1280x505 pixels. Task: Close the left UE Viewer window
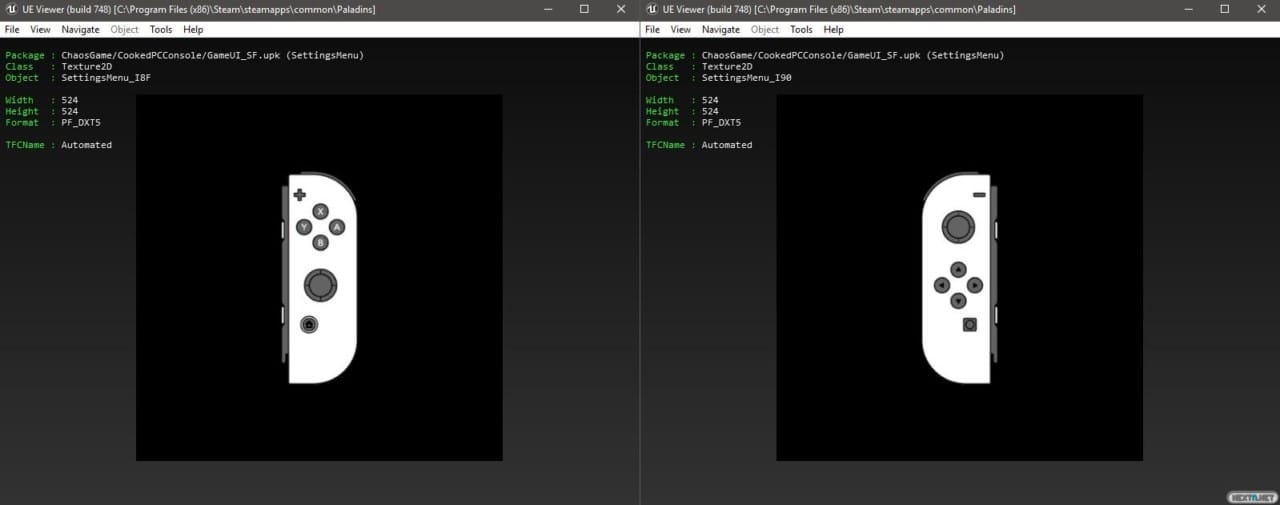pyautogui.click(x=621, y=9)
